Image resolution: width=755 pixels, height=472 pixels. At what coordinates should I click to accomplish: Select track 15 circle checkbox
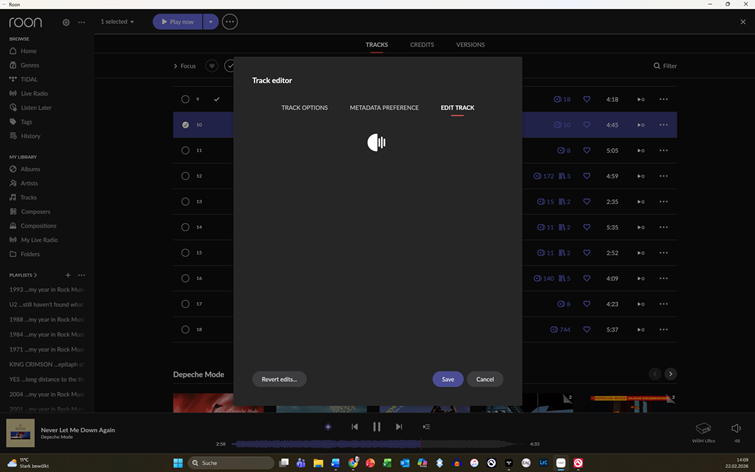point(185,253)
